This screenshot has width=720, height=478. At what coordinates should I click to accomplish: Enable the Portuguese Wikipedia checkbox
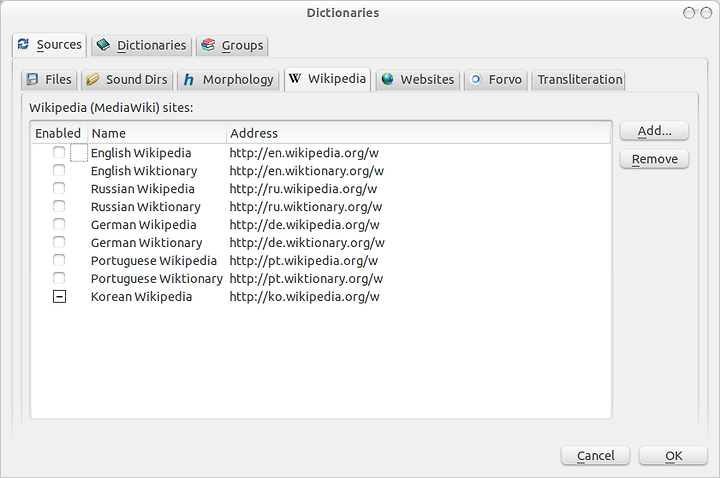click(59, 260)
